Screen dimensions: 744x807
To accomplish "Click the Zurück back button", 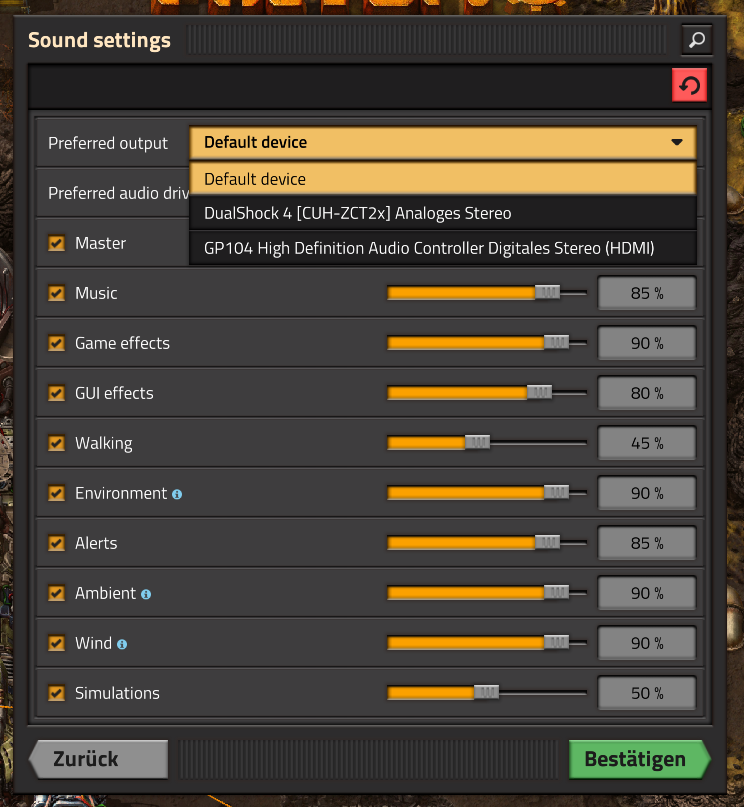I will [x=99, y=759].
